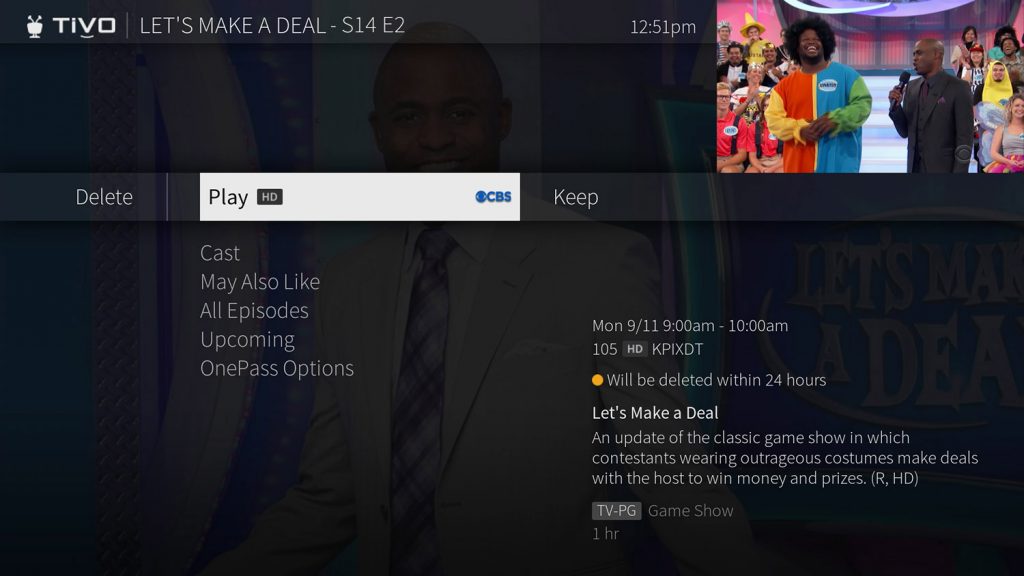Select Keep to preserve the recording
The height and width of the screenshot is (576, 1024).
point(575,197)
